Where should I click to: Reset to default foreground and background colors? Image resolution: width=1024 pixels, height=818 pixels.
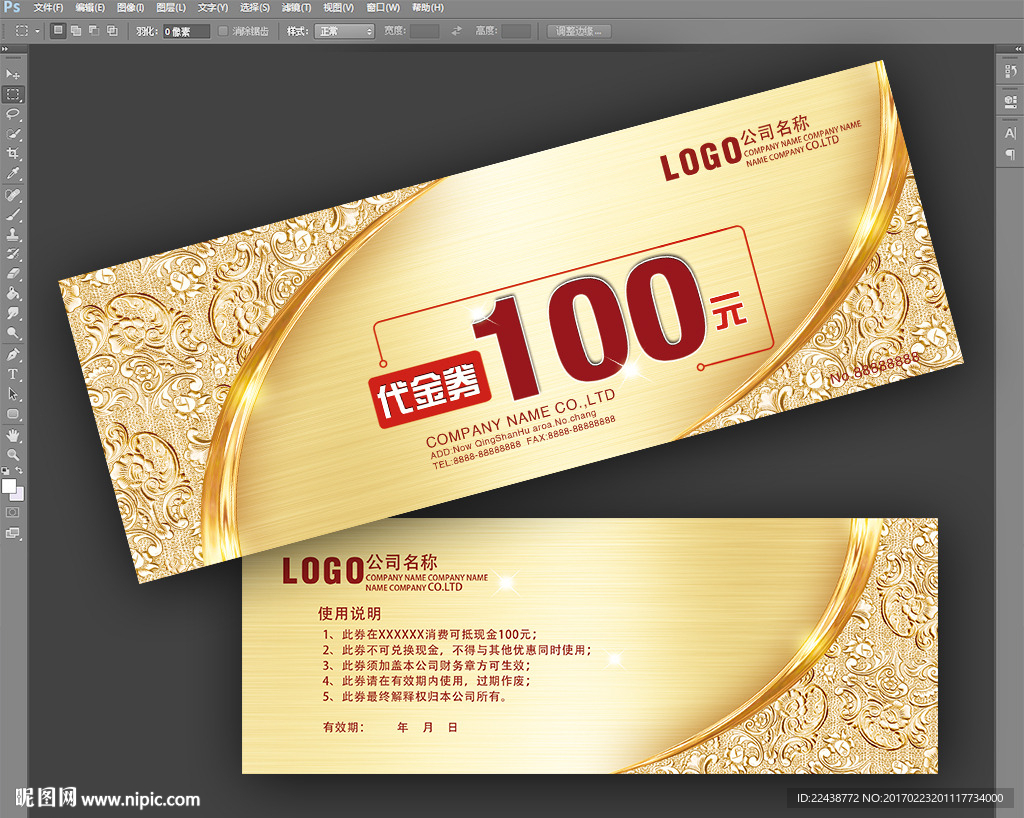[5, 470]
